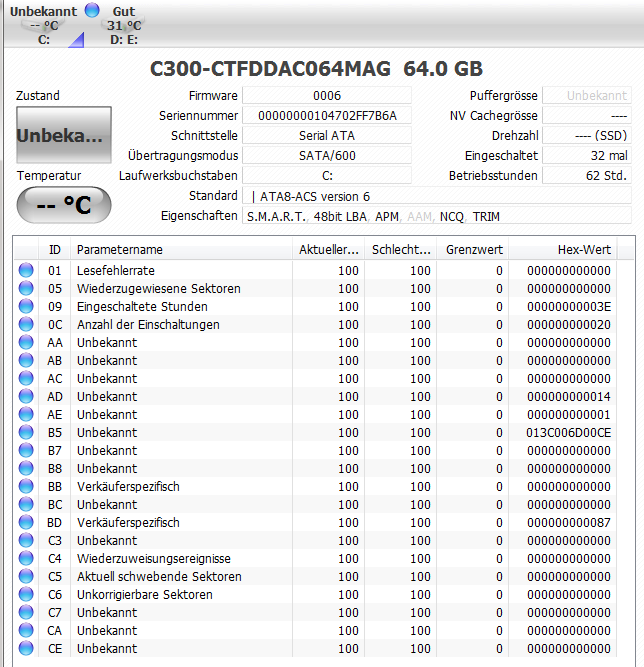
Task: Click status icon of C4 Wiederzuweisungsereignisse
Action: pos(26,558)
